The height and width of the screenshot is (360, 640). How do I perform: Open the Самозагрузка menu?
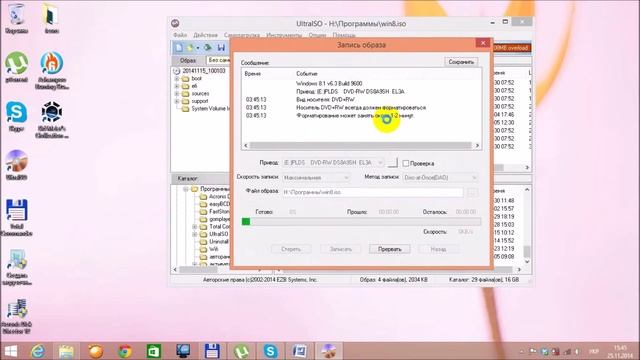tap(242, 35)
